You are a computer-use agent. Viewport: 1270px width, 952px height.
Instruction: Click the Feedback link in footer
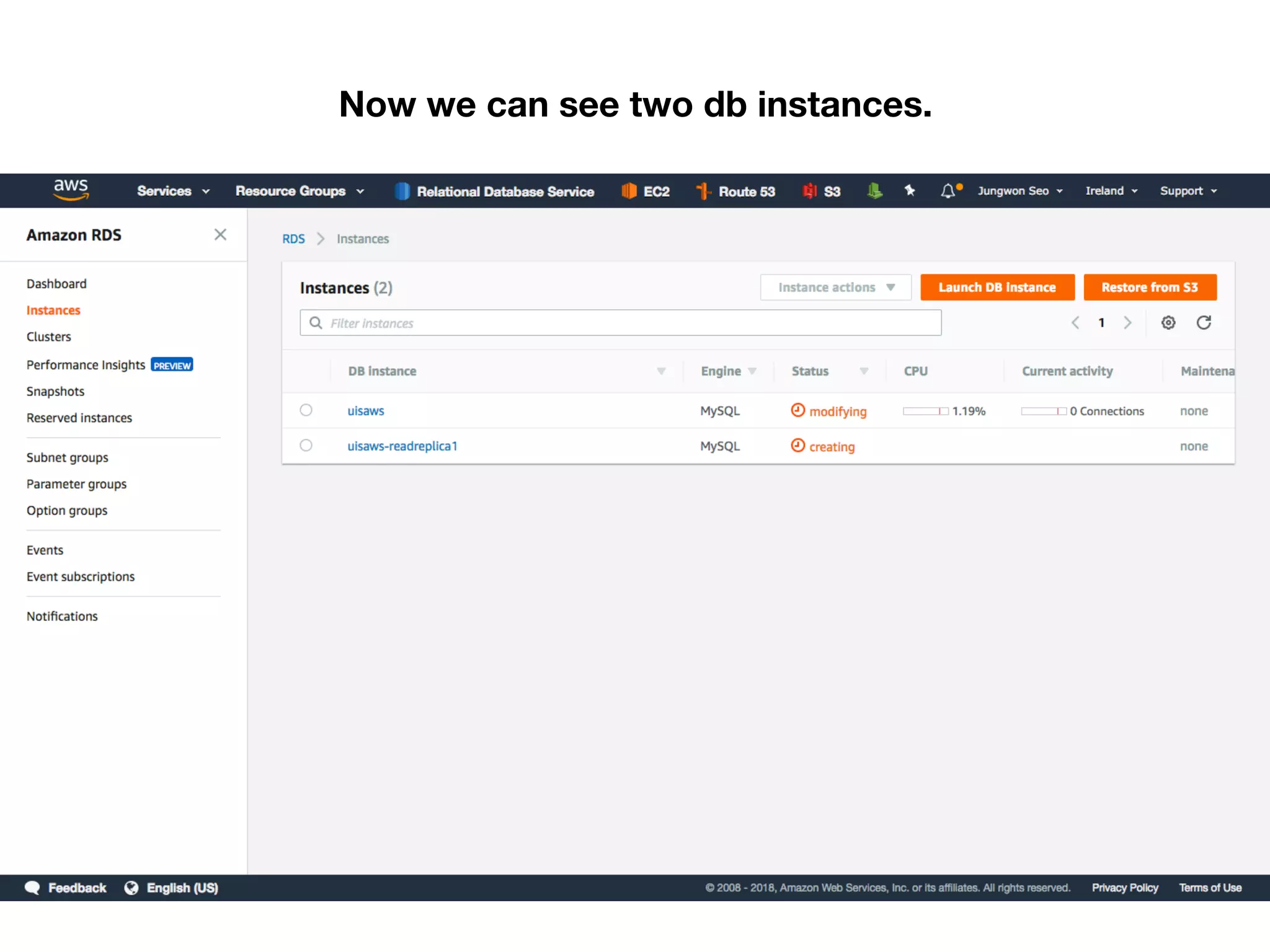[78, 888]
